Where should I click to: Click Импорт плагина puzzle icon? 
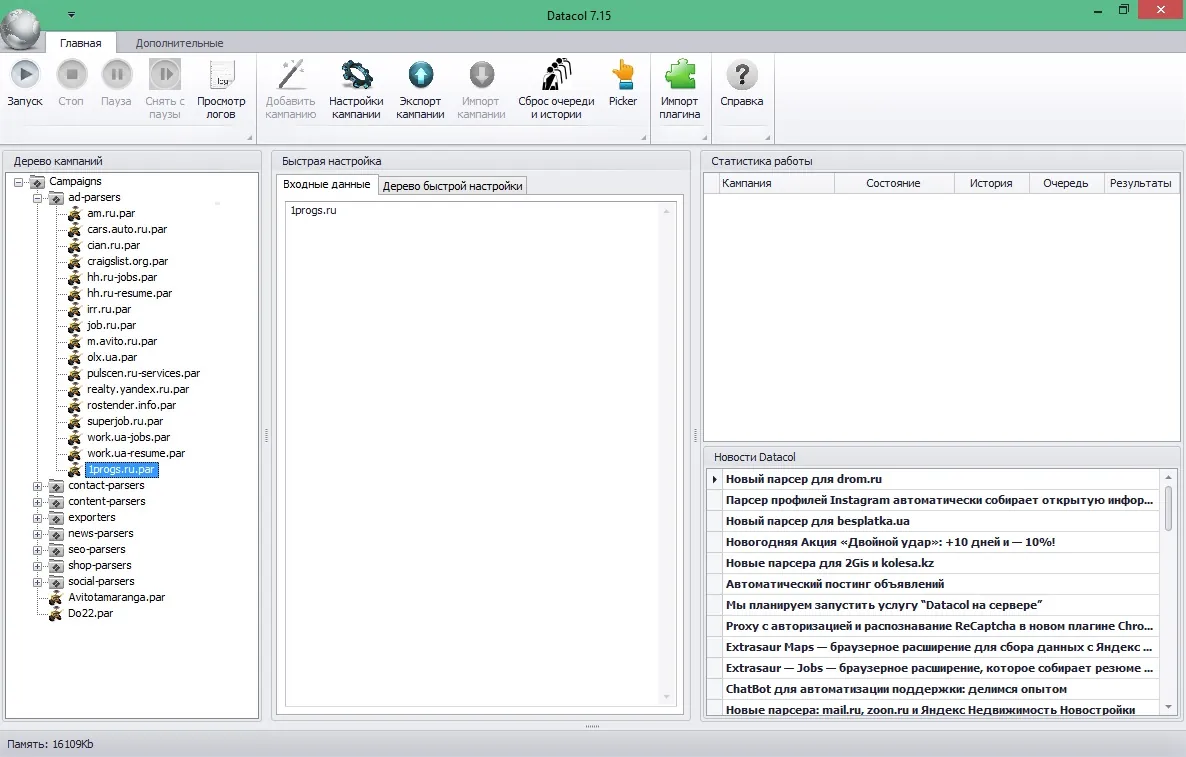679,75
